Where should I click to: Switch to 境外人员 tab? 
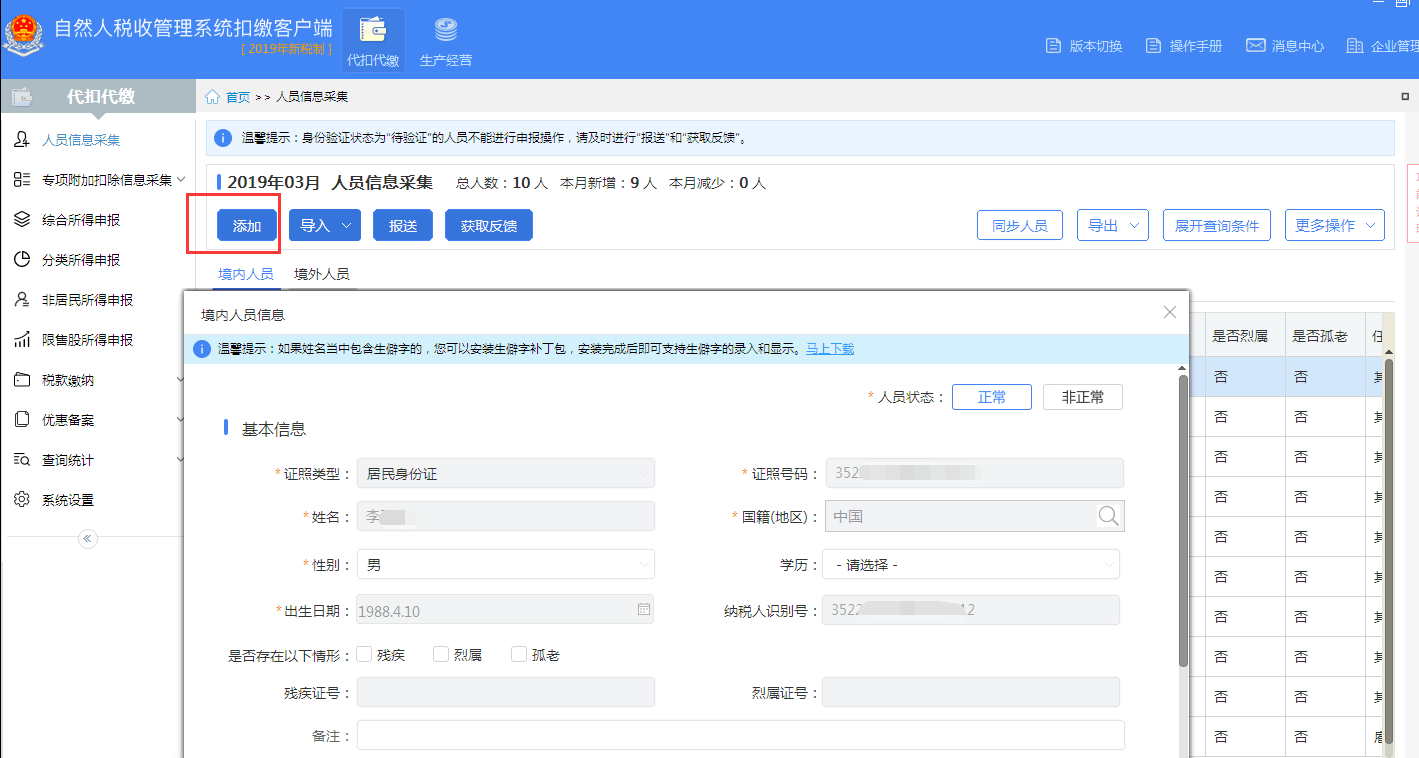click(322, 274)
